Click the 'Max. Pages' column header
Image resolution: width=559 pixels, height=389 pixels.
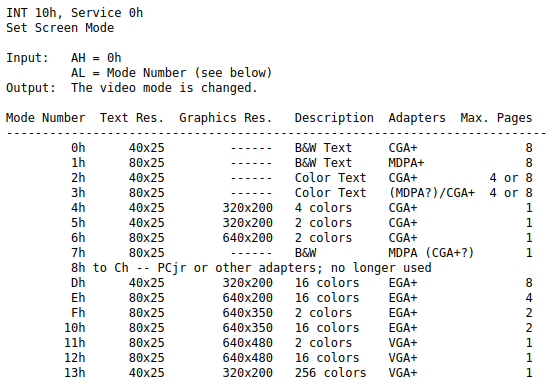[x=496, y=118]
